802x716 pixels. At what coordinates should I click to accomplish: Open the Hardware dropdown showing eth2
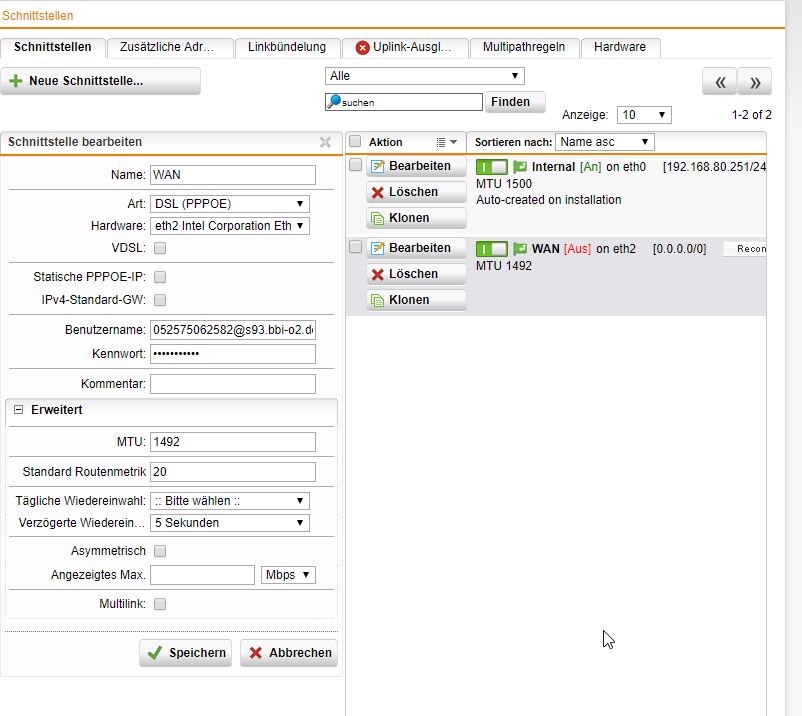click(230, 226)
